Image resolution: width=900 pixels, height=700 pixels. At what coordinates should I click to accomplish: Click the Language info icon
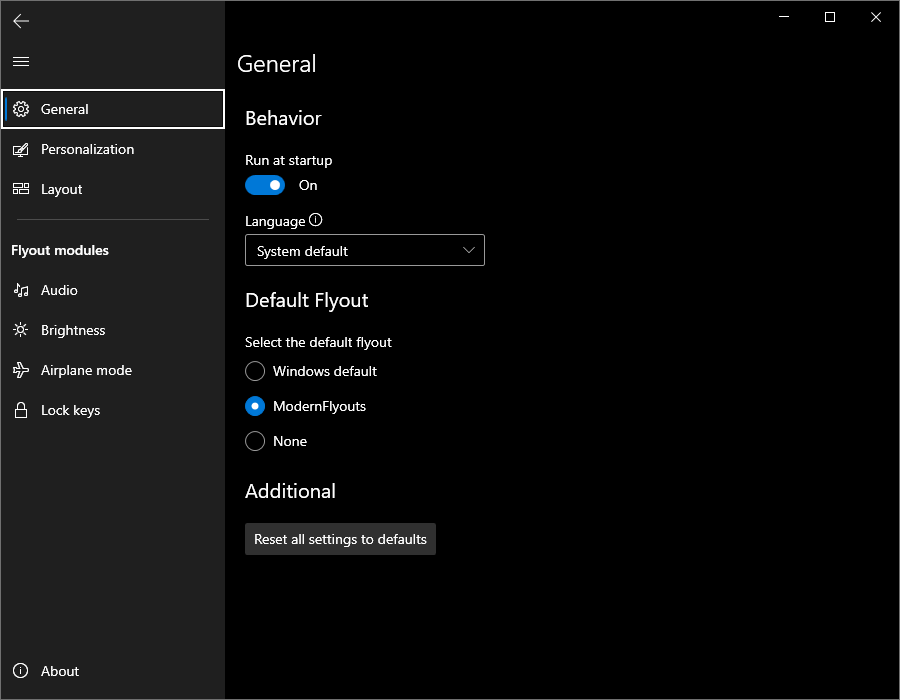click(316, 220)
